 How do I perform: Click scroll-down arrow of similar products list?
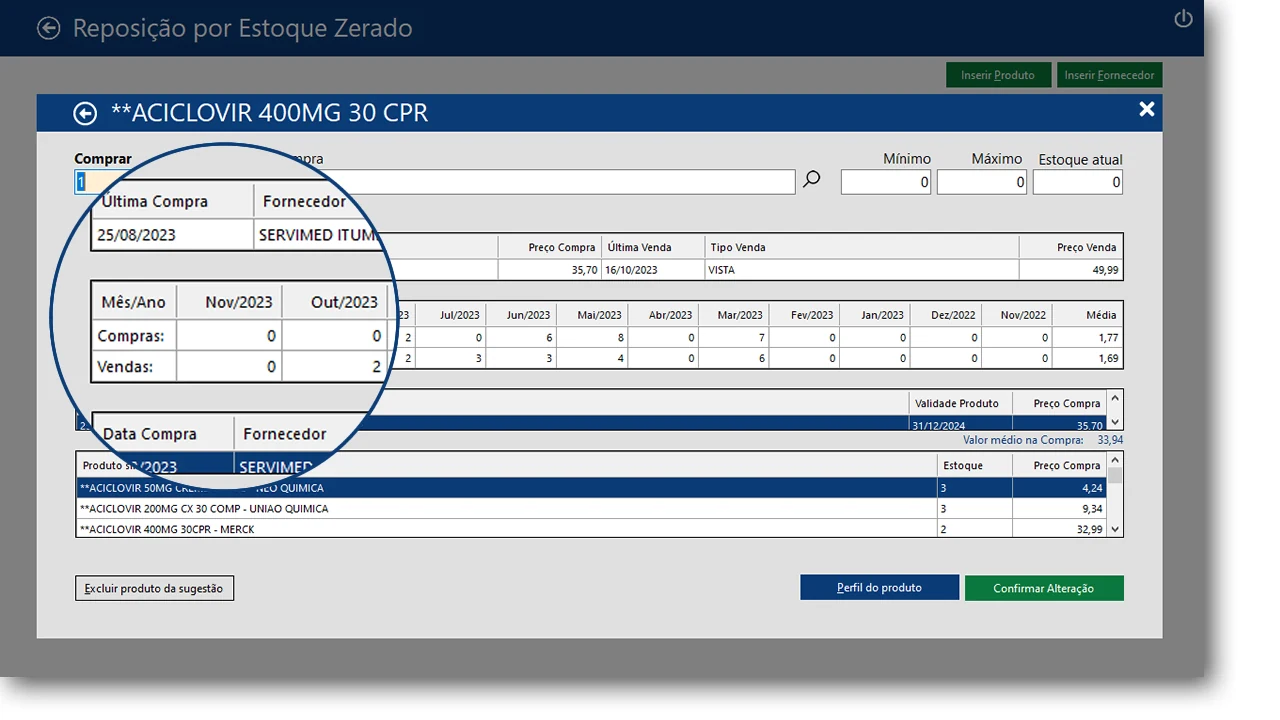coord(1115,529)
